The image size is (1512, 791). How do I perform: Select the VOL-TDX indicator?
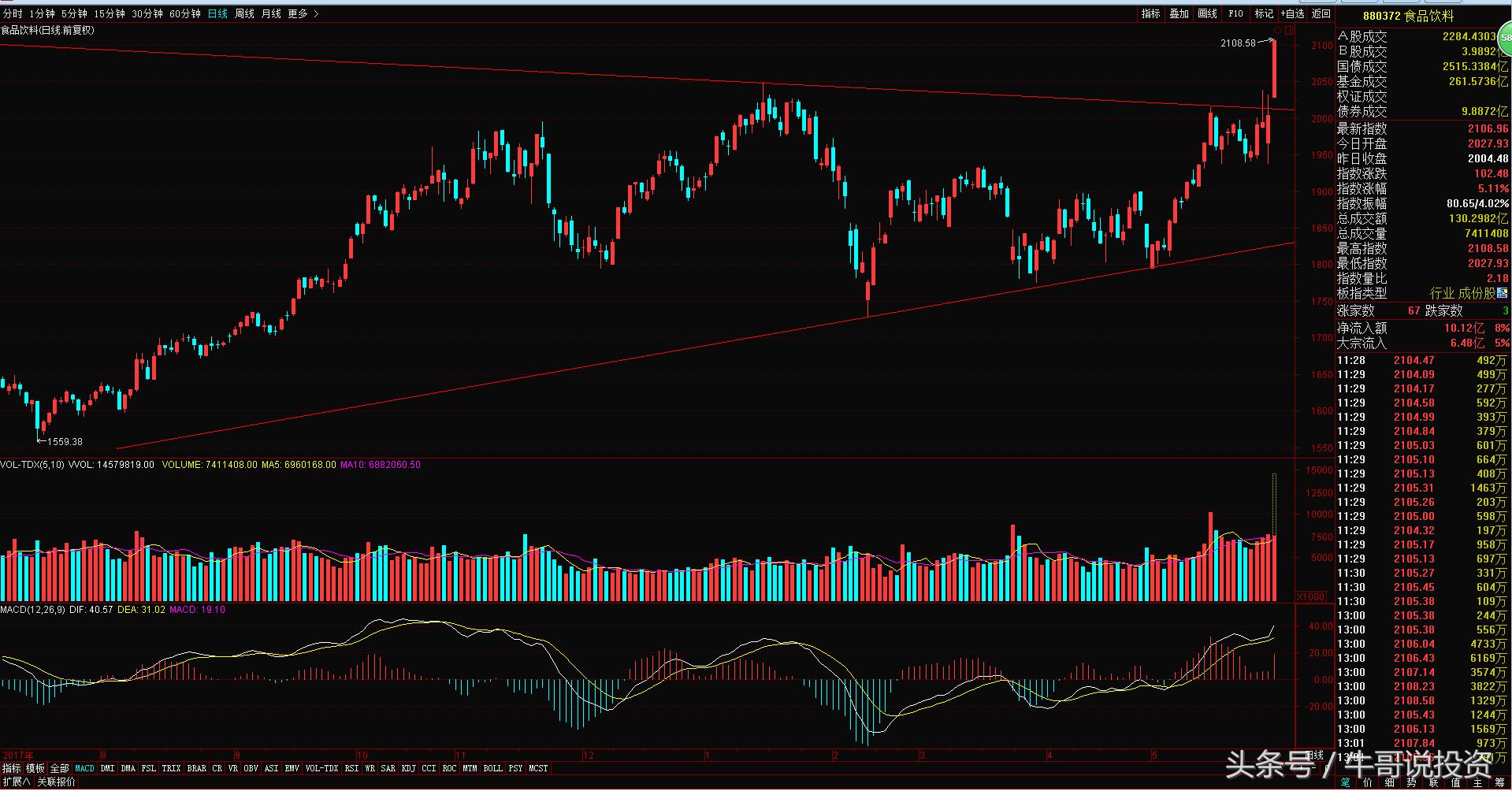tap(321, 768)
